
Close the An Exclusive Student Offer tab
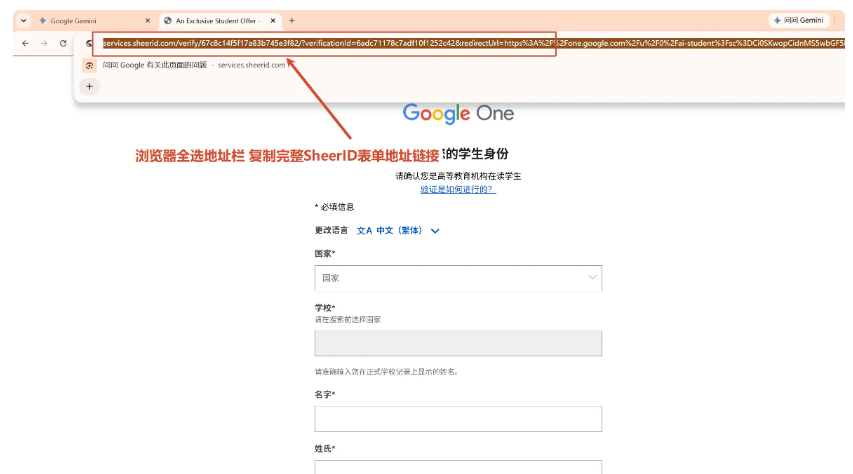click(x=273, y=21)
